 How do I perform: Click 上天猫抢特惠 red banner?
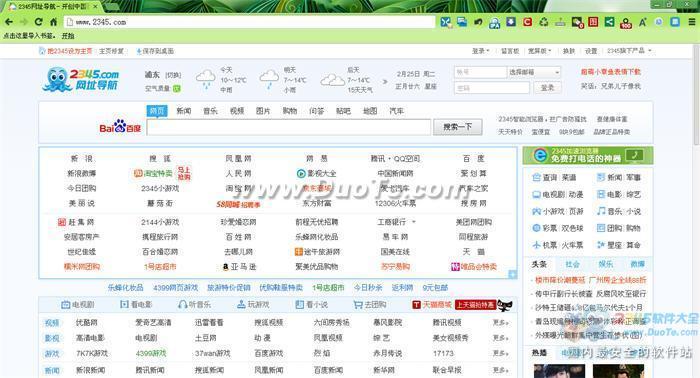click(475, 304)
